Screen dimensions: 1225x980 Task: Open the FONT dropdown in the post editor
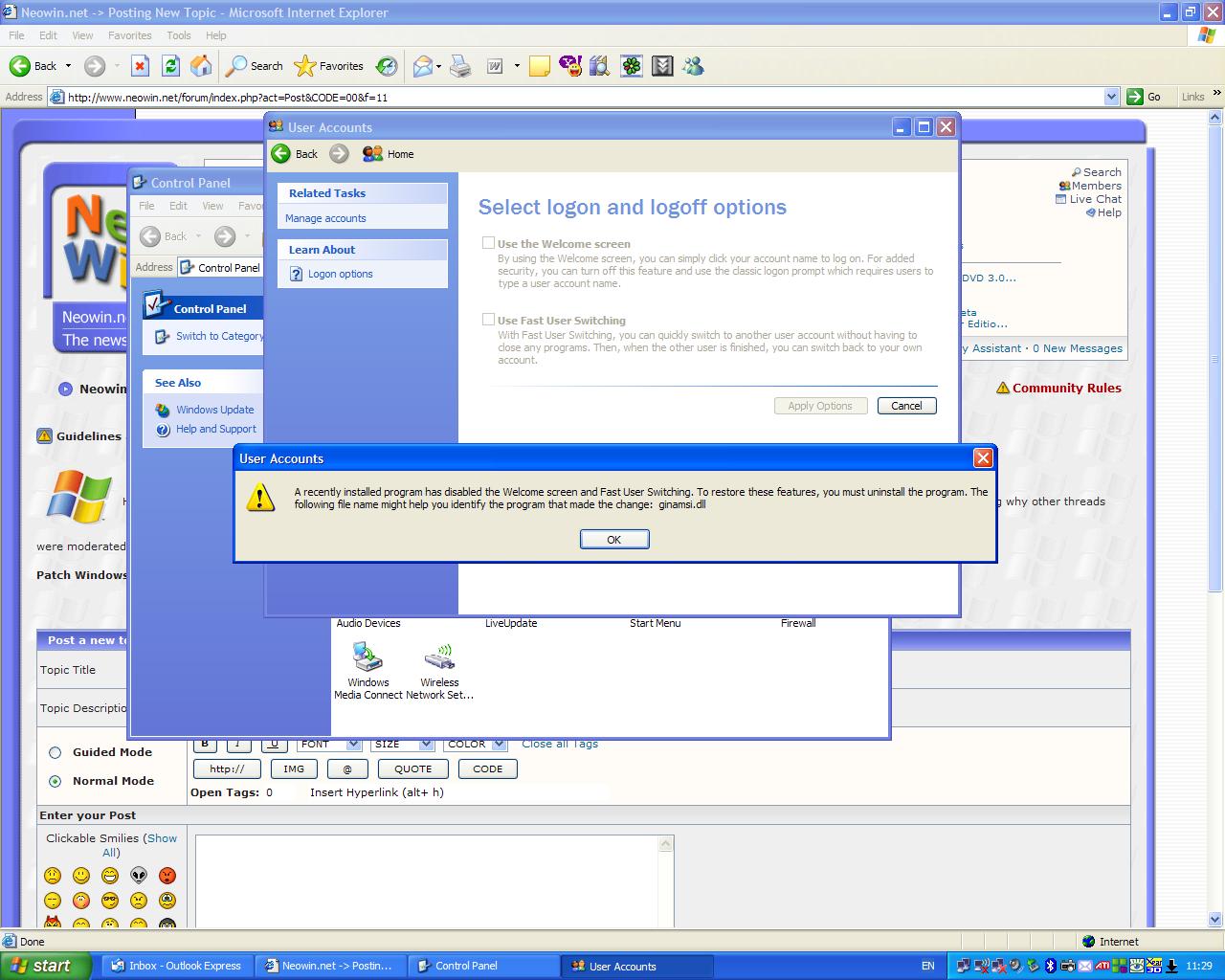click(352, 744)
